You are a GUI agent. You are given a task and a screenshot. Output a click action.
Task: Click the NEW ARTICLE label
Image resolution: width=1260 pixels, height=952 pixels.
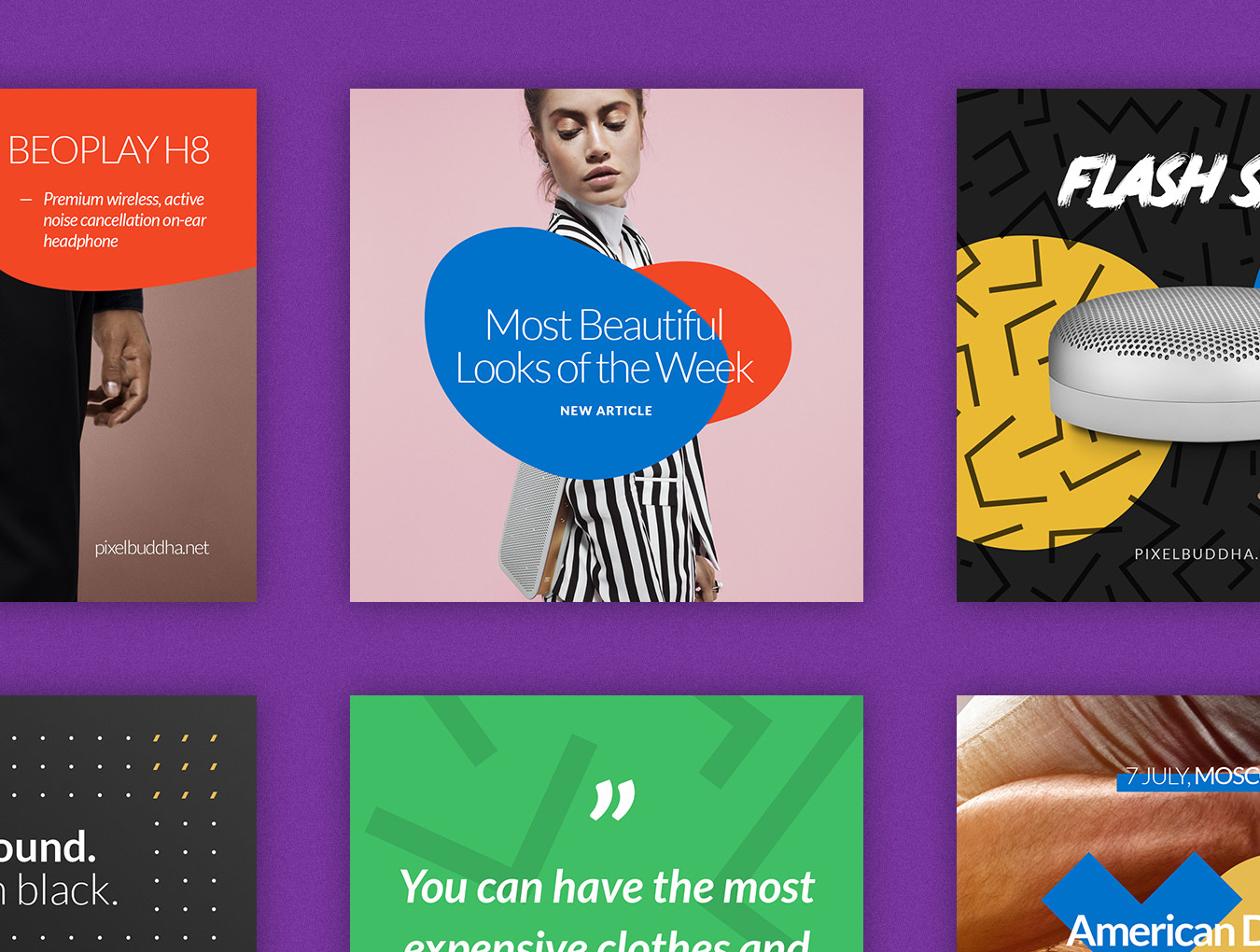click(607, 411)
